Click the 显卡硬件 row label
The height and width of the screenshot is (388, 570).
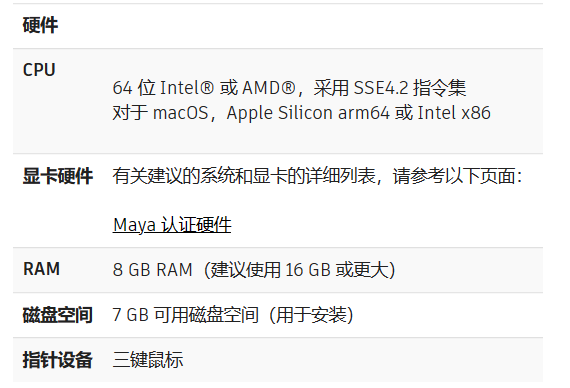57,176
